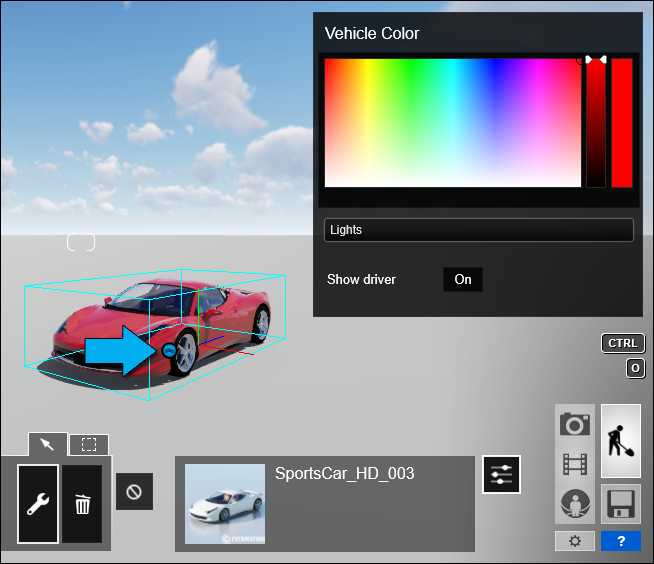Image resolution: width=654 pixels, height=564 pixels.
Task: Click the Show driver label
Action: click(361, 279)
